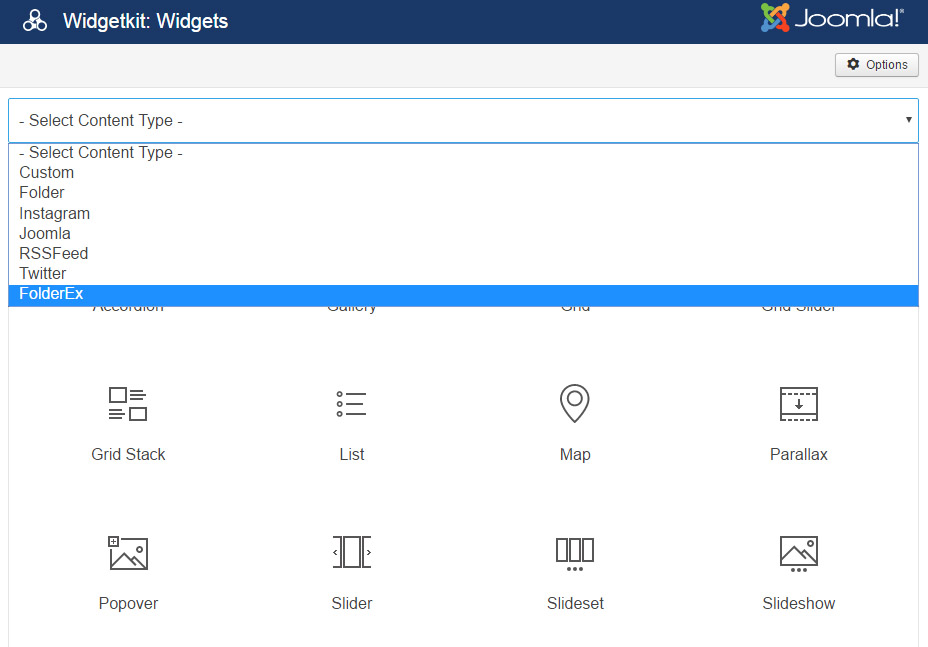Select the Slideset widget icon
This screenshot has width=928, height=647.
[575, 554]
